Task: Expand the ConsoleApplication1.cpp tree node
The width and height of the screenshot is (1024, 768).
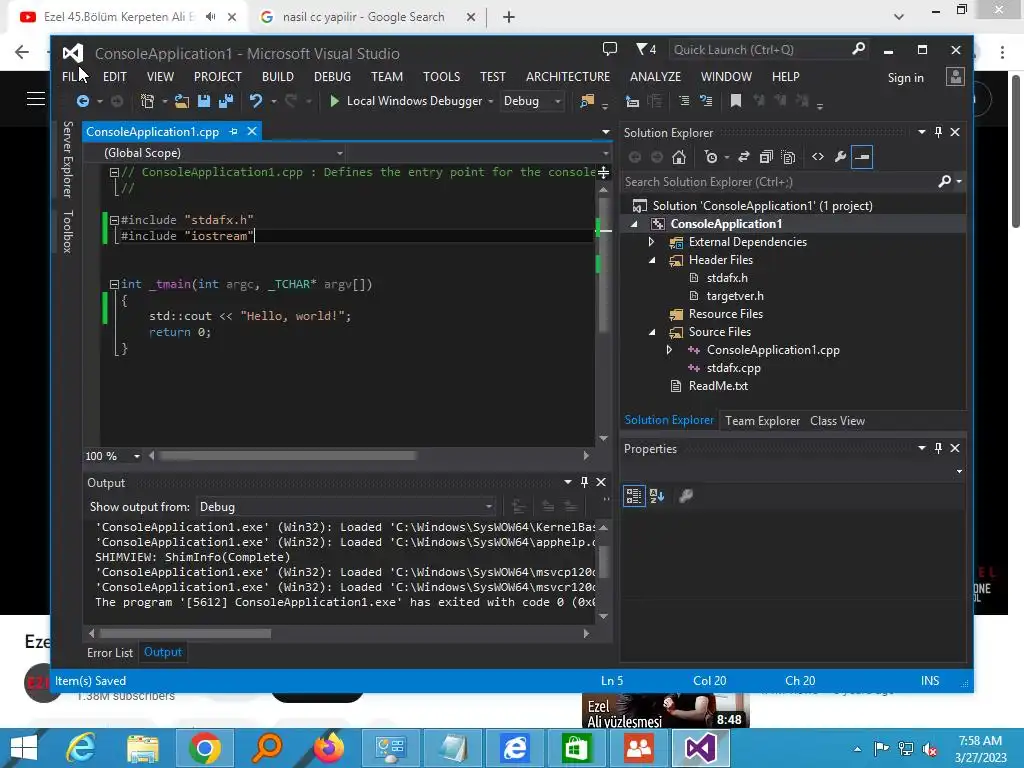Action: tap(669, 350)
